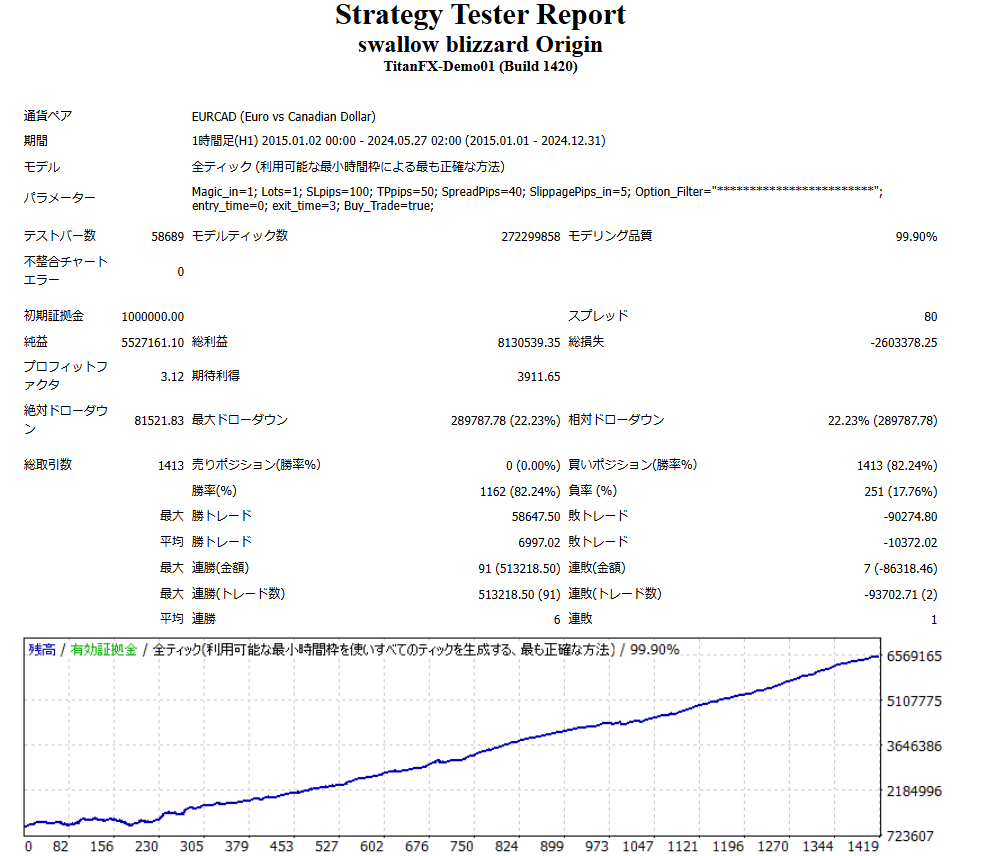Click the 'Strategy Tester Report' heading
The image size is (990, 856).
point(480,15)
